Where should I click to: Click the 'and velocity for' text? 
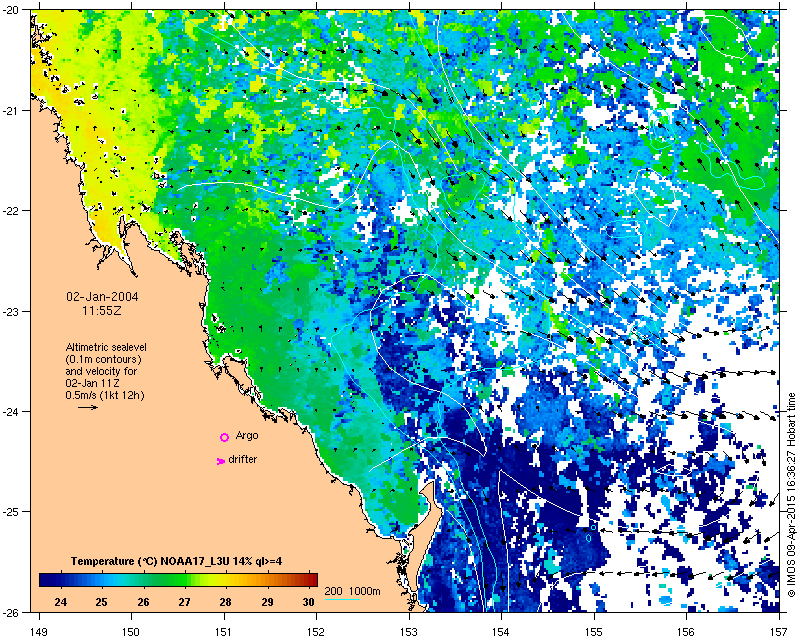[102, 371]
